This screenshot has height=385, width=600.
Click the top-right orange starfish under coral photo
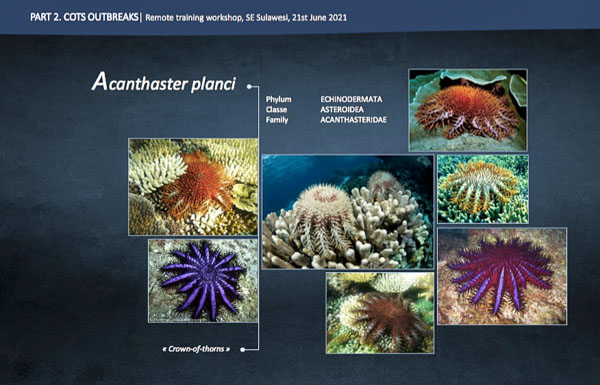pyautogui.click(x=468, y=110)
